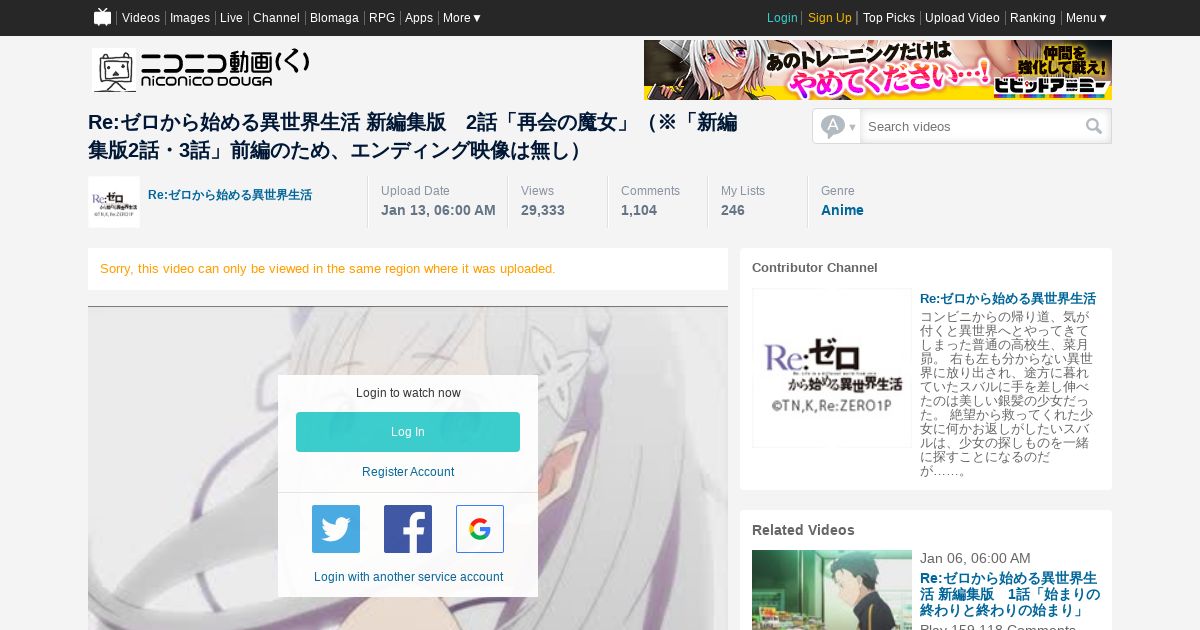
Task: Open Apps in the top navigation
Action: 419,18
